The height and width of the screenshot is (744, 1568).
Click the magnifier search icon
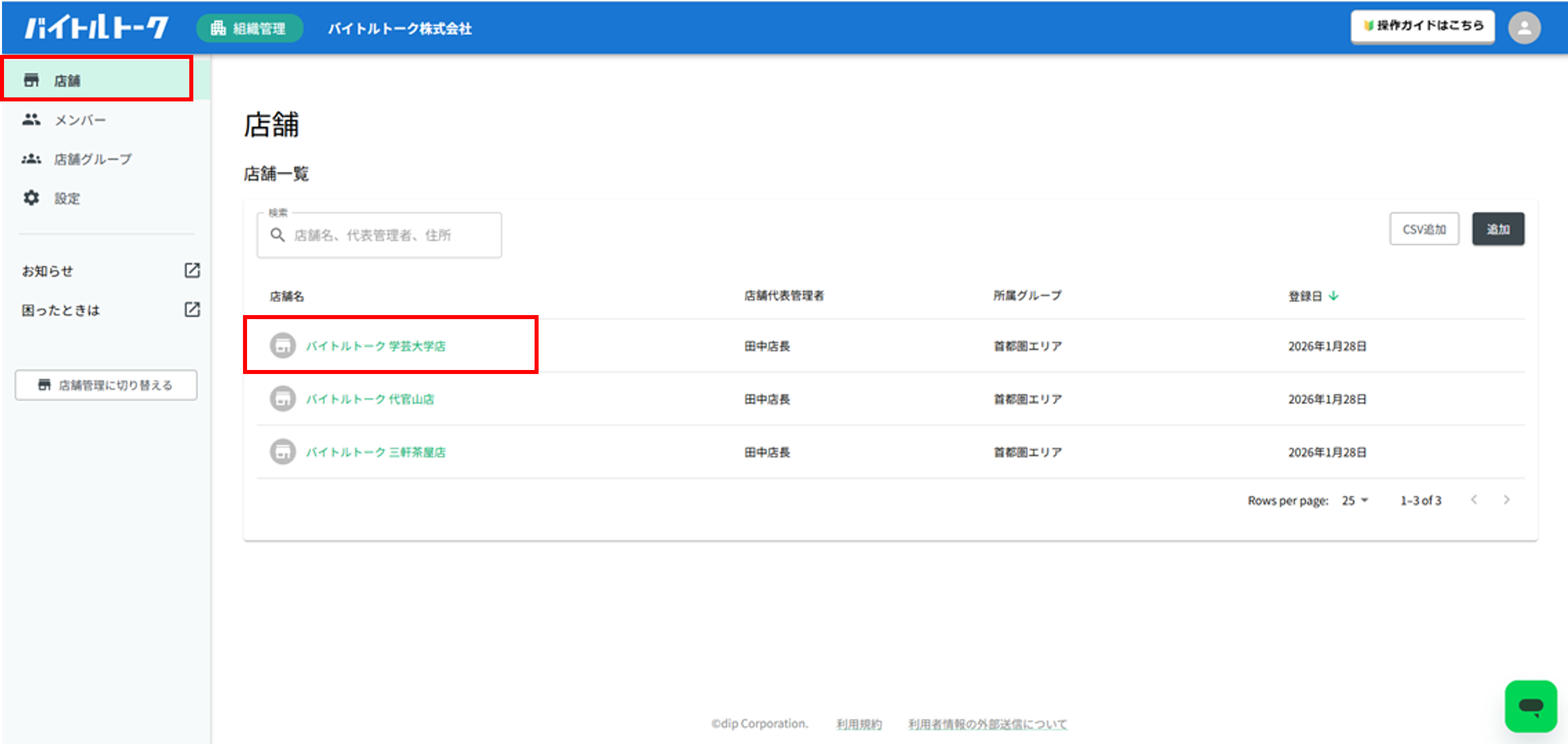277,235
